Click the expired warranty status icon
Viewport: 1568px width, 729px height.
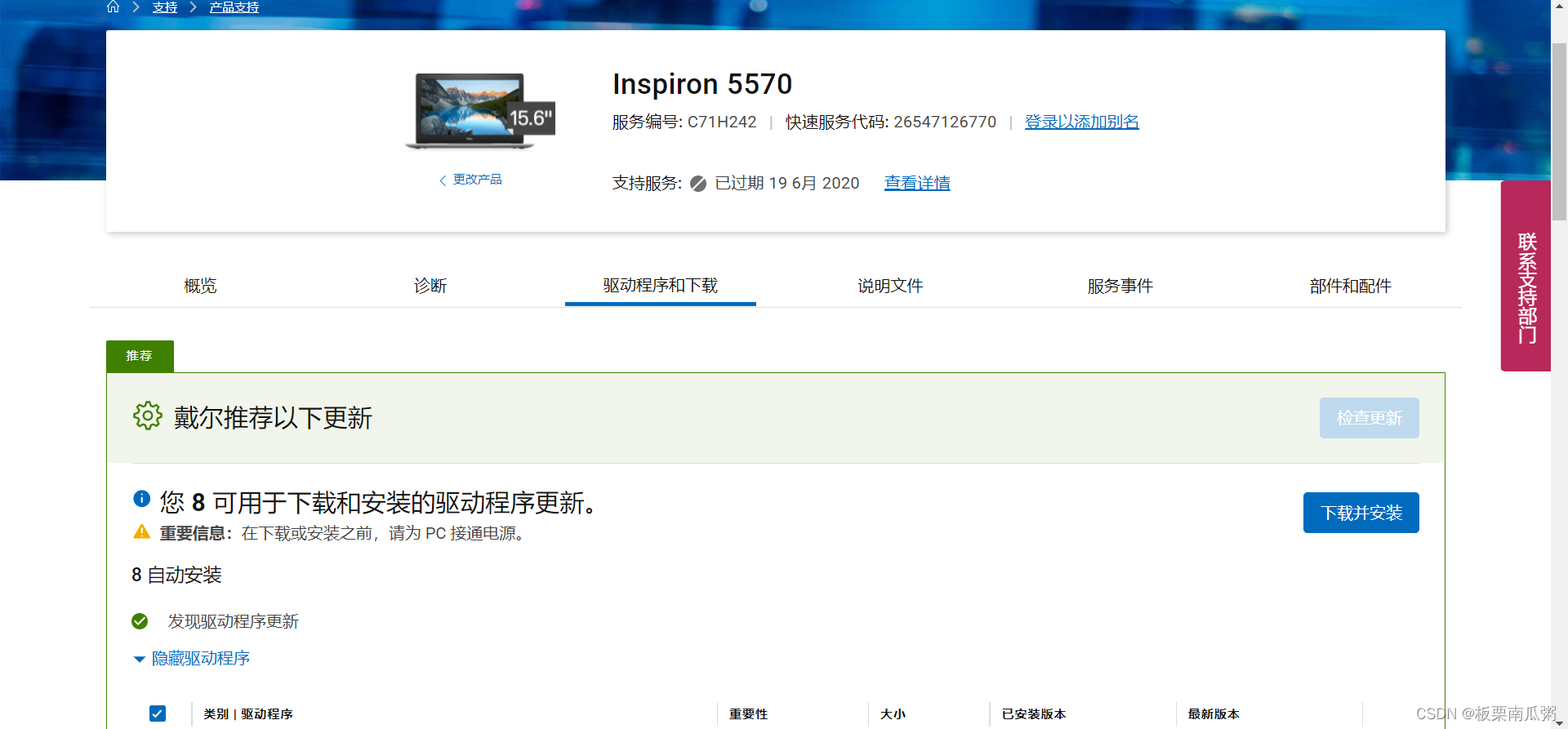[x=698, y=184]
